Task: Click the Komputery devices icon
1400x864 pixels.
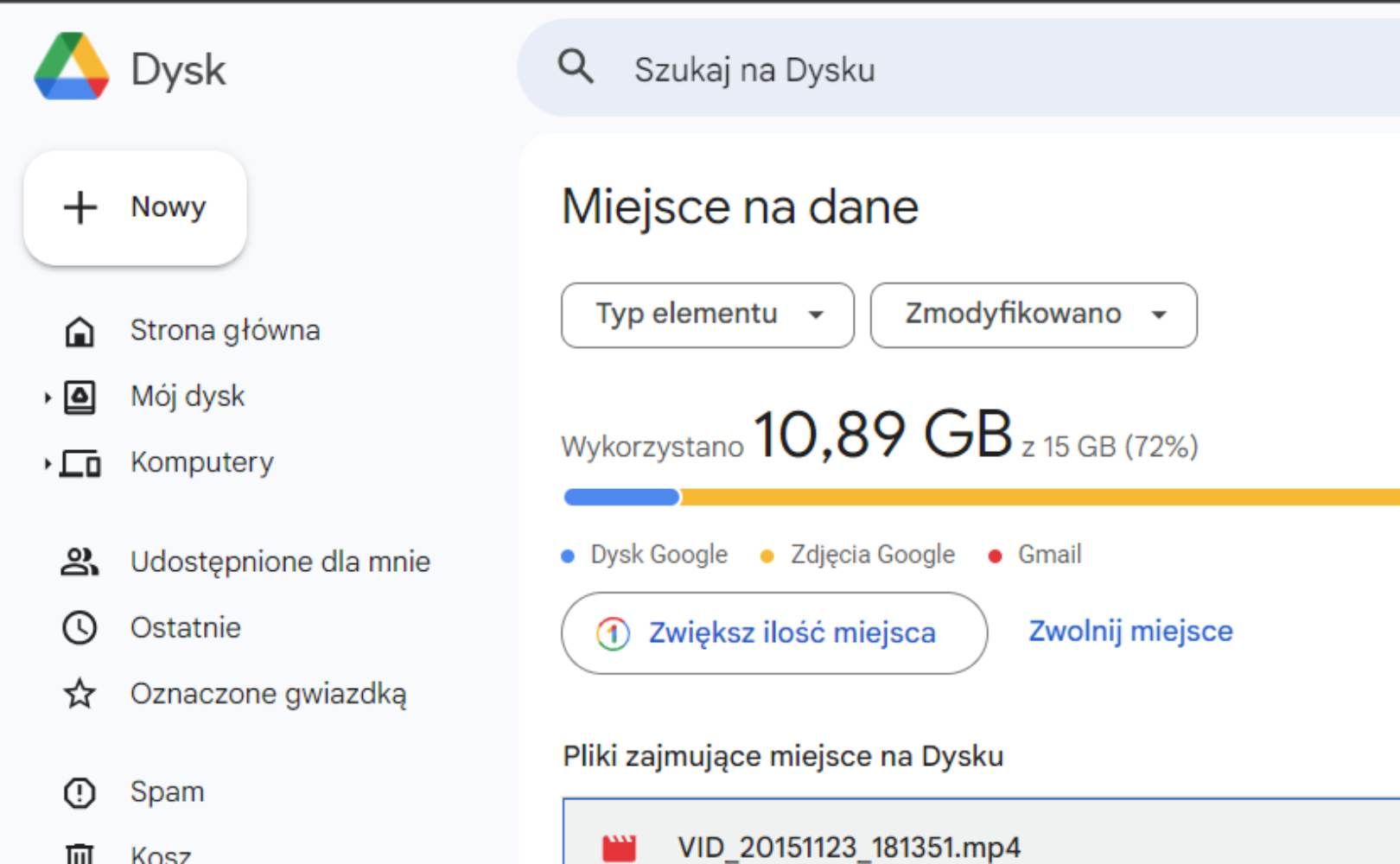Action: point(80,464)
